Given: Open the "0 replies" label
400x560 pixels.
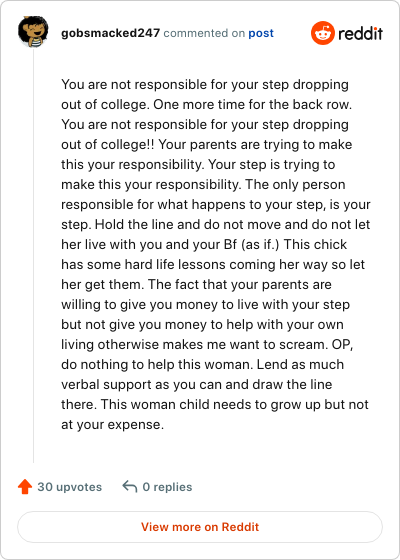Looking at the screenshot, I should [x=167, y=487].
